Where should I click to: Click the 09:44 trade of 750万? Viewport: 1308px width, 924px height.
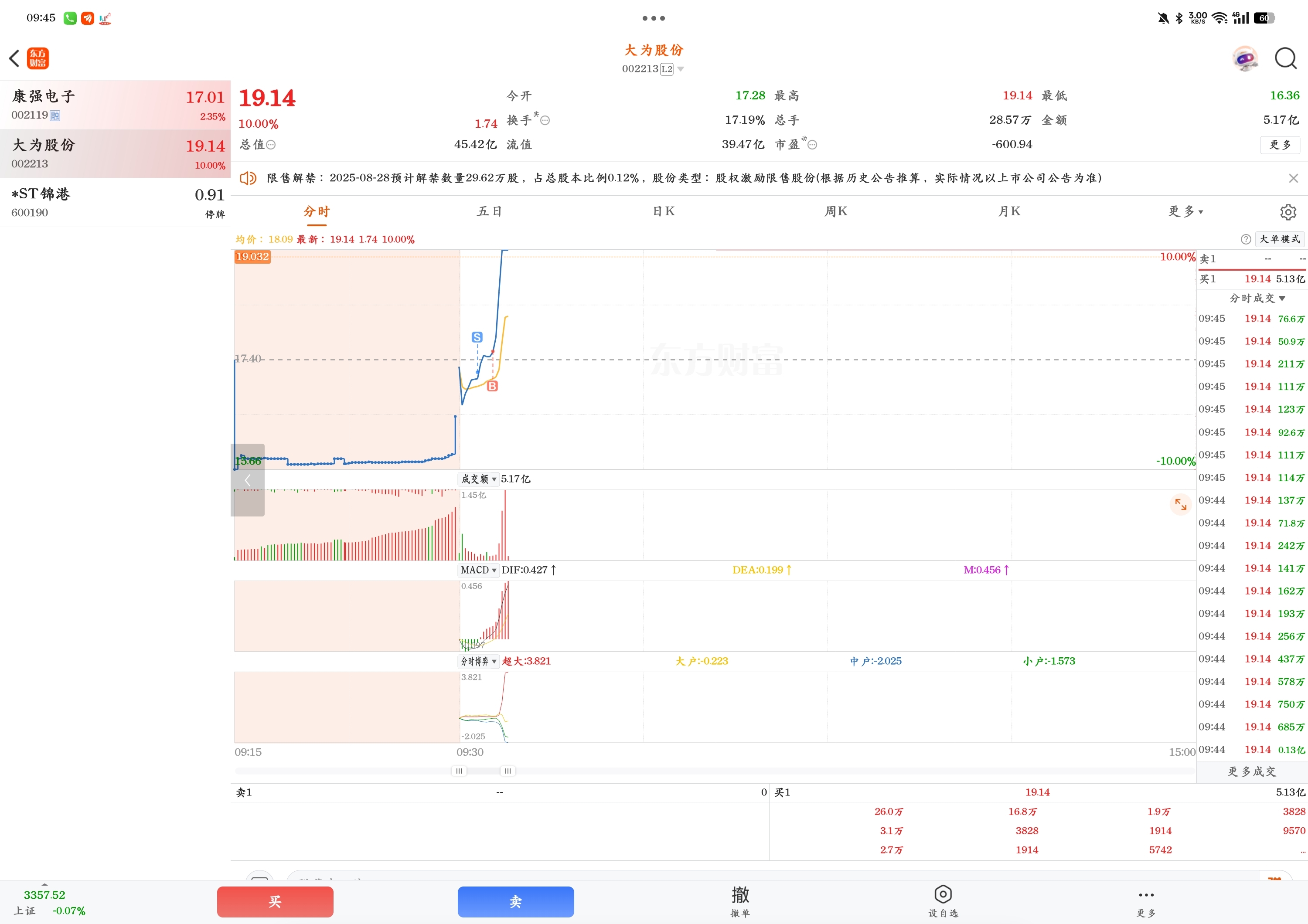[x=1252, y=704]
